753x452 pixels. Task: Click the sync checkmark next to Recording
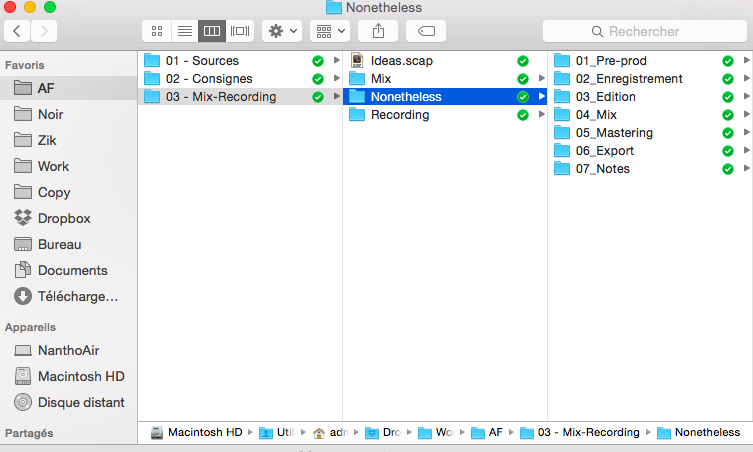click(x=523, y=115)
